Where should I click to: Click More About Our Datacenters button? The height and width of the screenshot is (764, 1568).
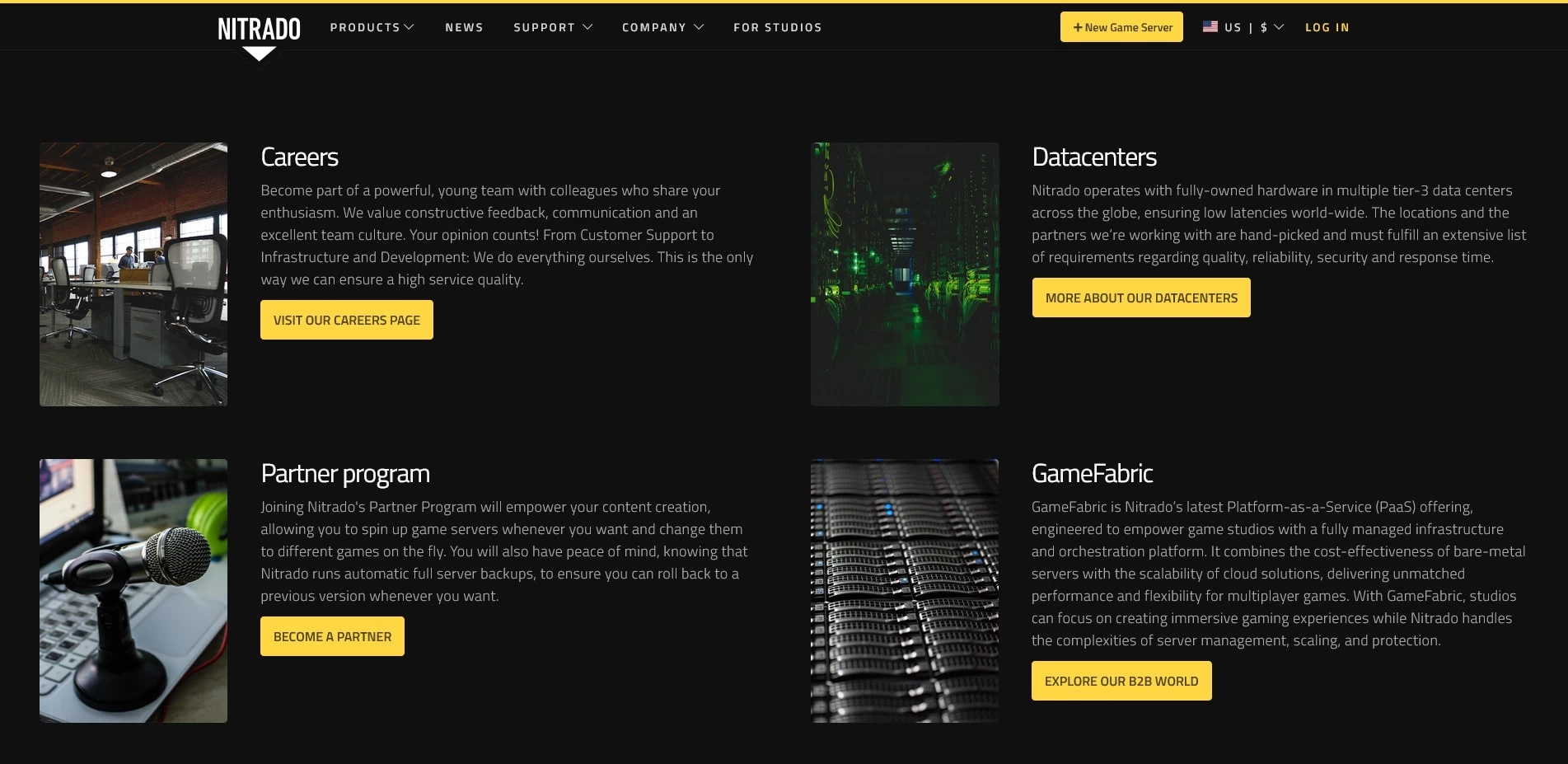coord(1140,298)
